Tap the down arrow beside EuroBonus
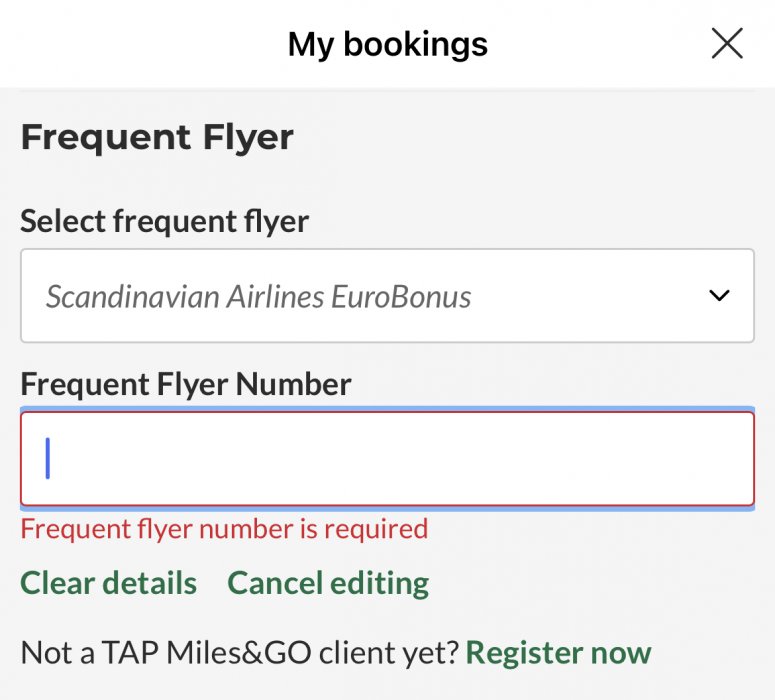The width and height of the screenshot is (775, 700). (719, 296)
